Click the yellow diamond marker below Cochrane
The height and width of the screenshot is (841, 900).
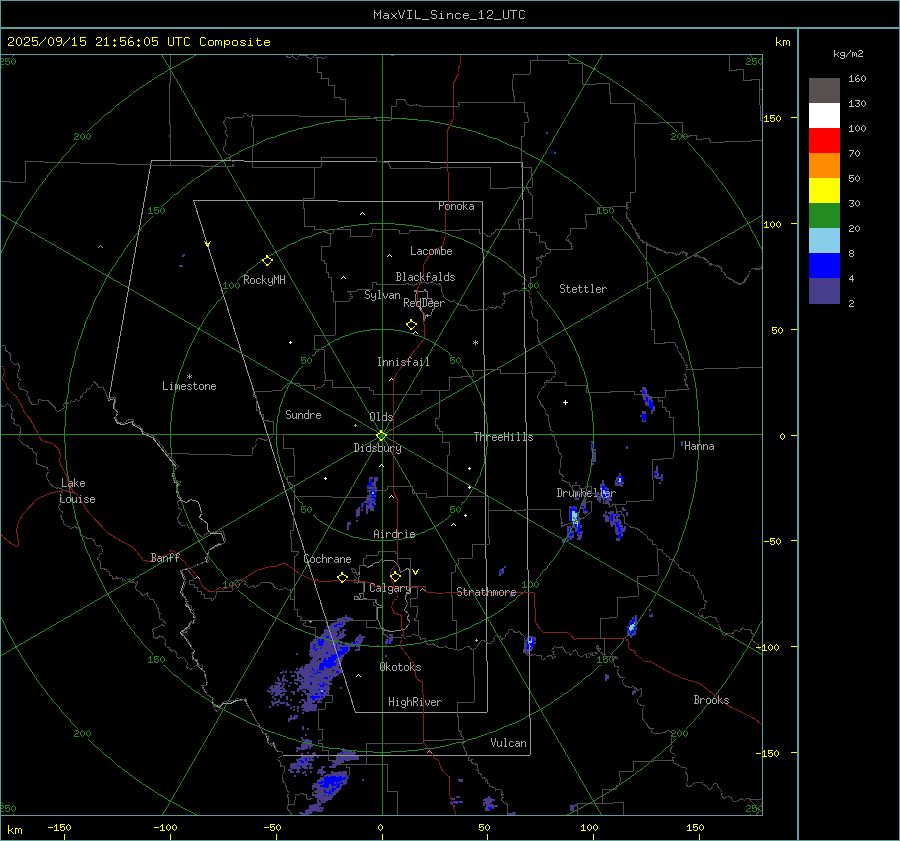[342, 578]
